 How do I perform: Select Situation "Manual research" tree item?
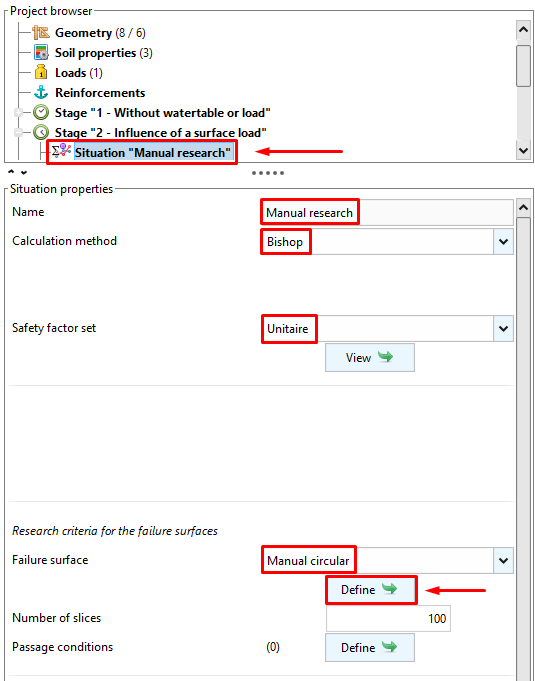(152, 152)
